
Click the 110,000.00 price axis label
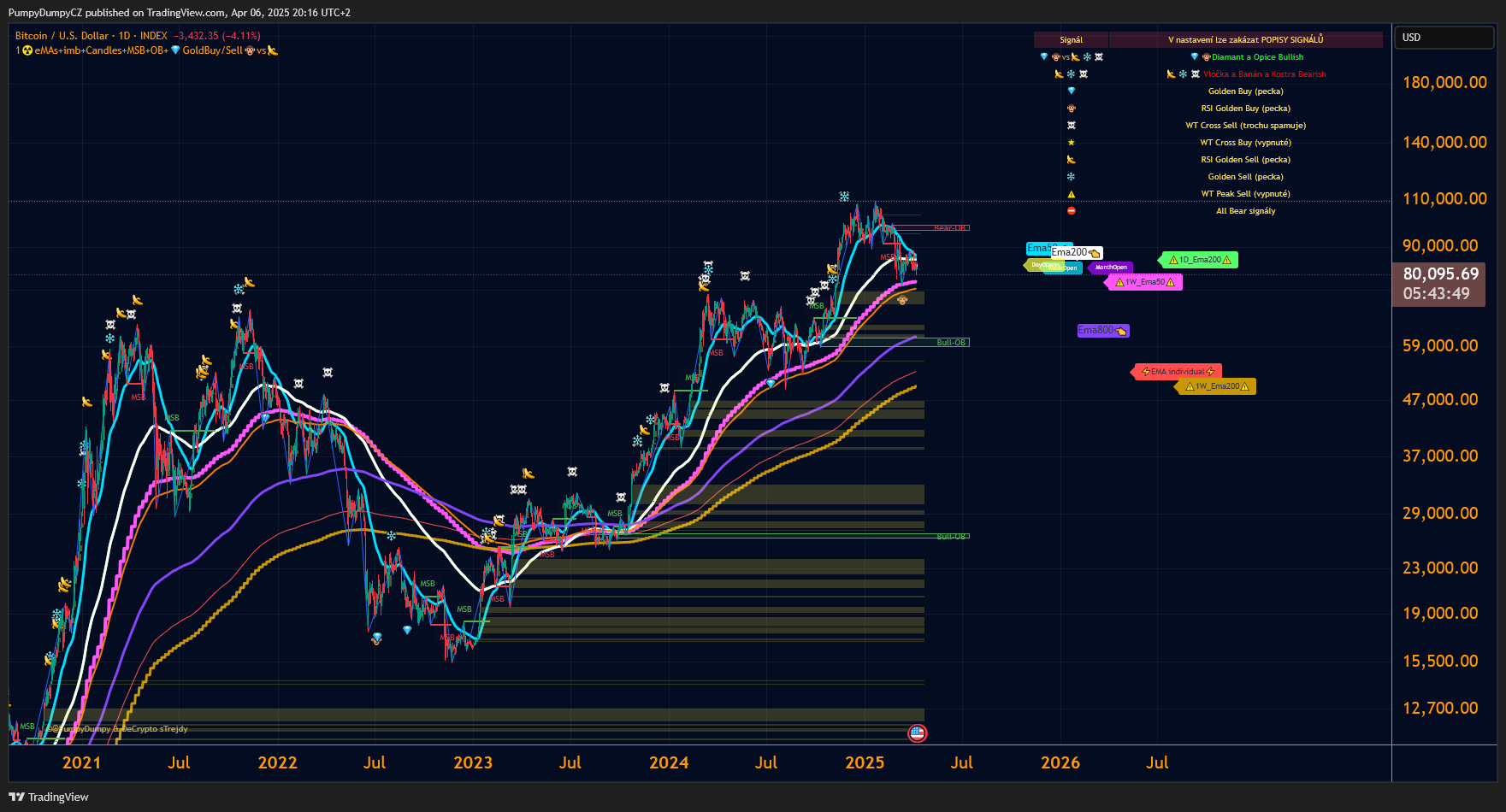(1444, 198)
